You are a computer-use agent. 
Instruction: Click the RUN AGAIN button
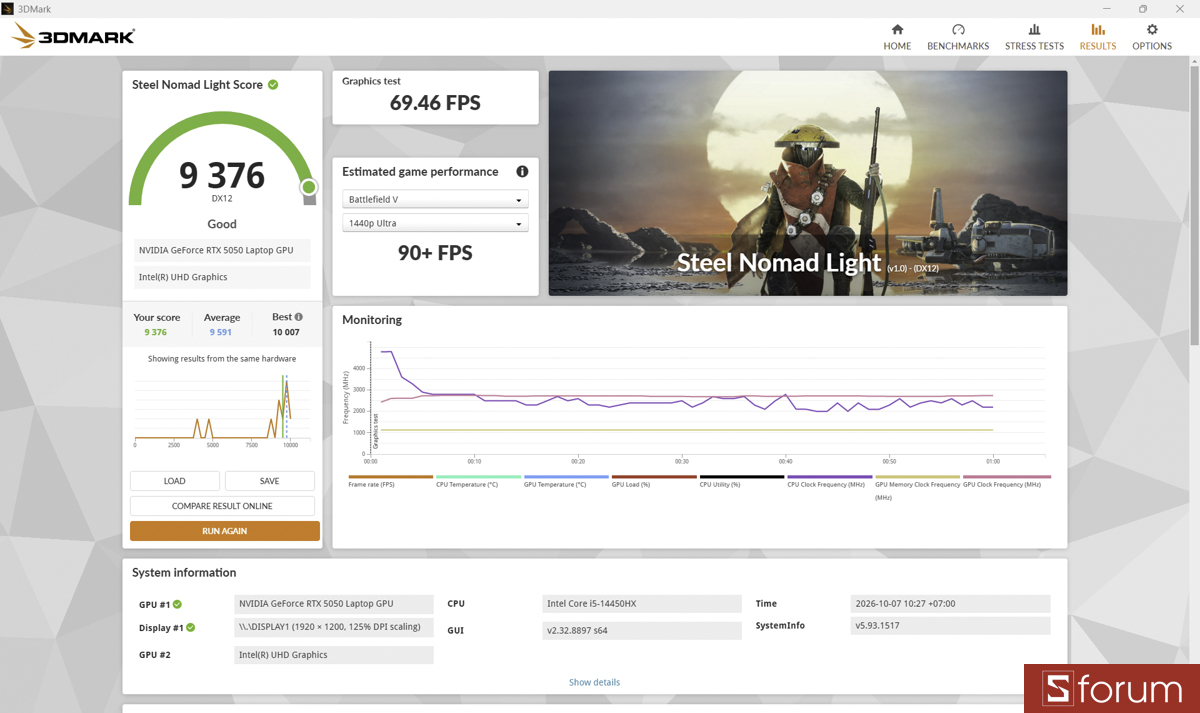point(225,531)
